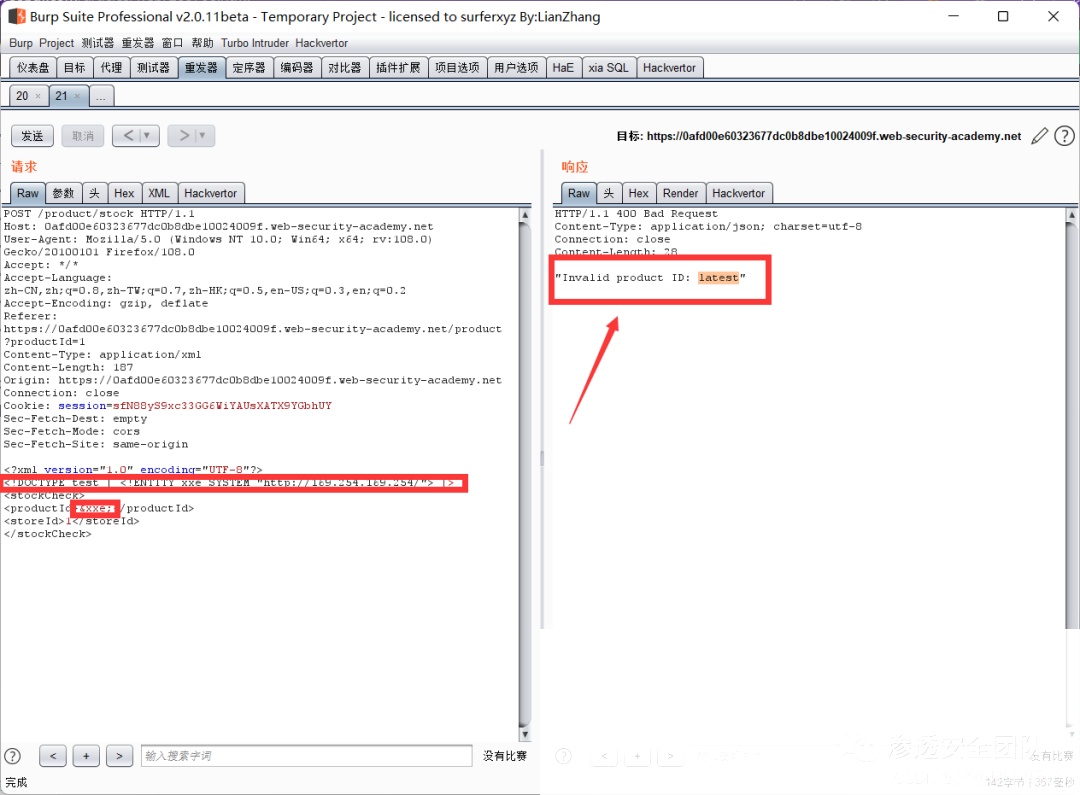Image resolution: width=1080 pixels, height=795 pixels.
Task: Click request search next match button
Action: [x=119, y=756]
